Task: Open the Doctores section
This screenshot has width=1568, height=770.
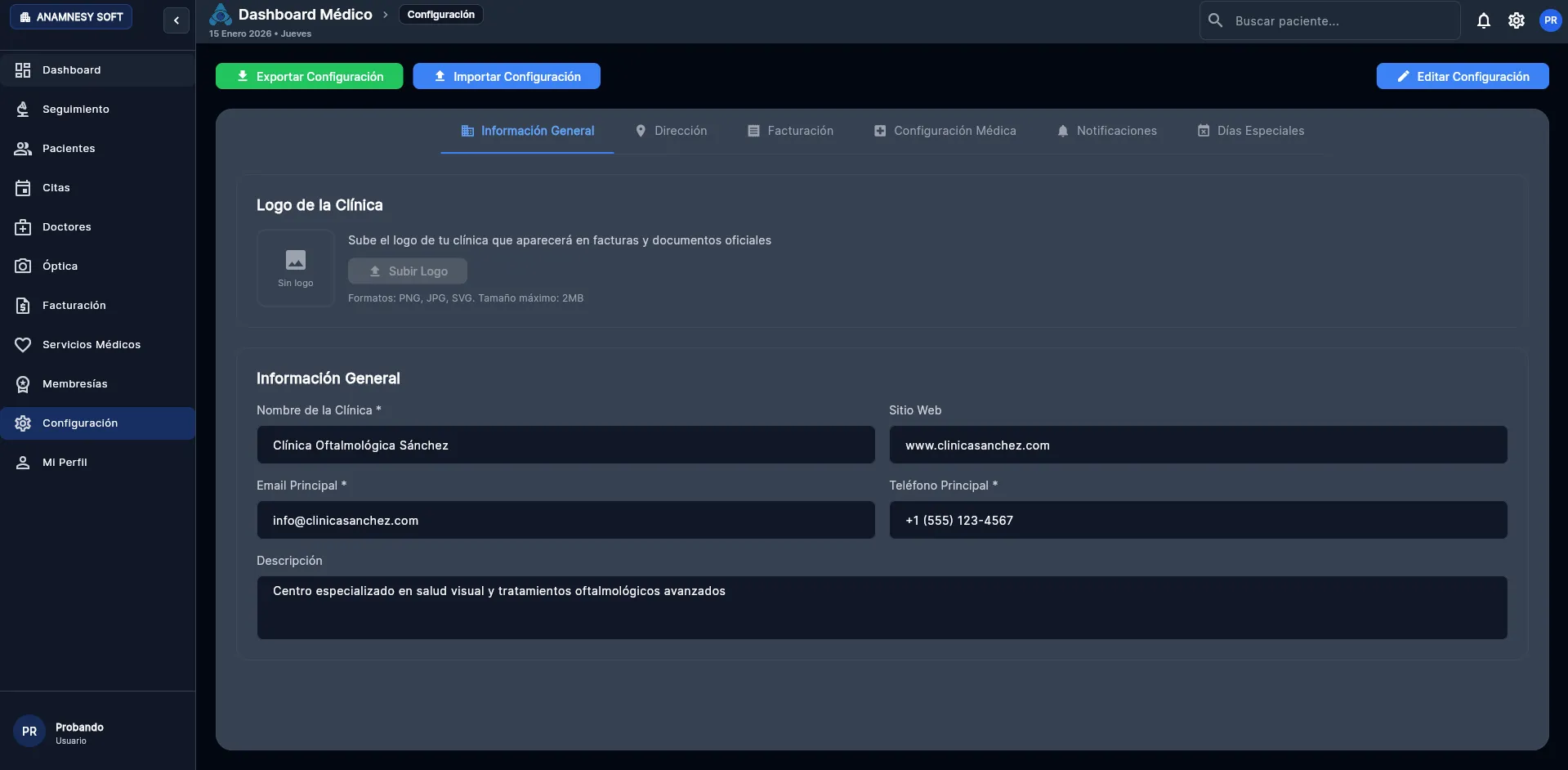Action: [x=97, y=227]
